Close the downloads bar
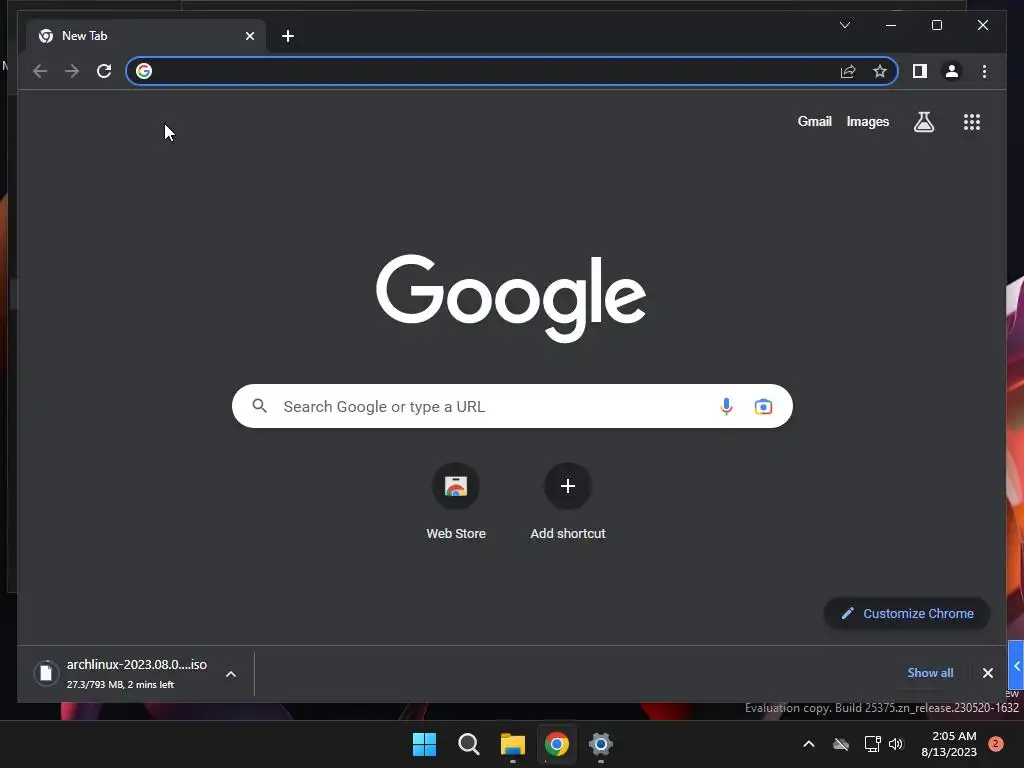The height and width of the screenshot is (768, 1024). 987,673
